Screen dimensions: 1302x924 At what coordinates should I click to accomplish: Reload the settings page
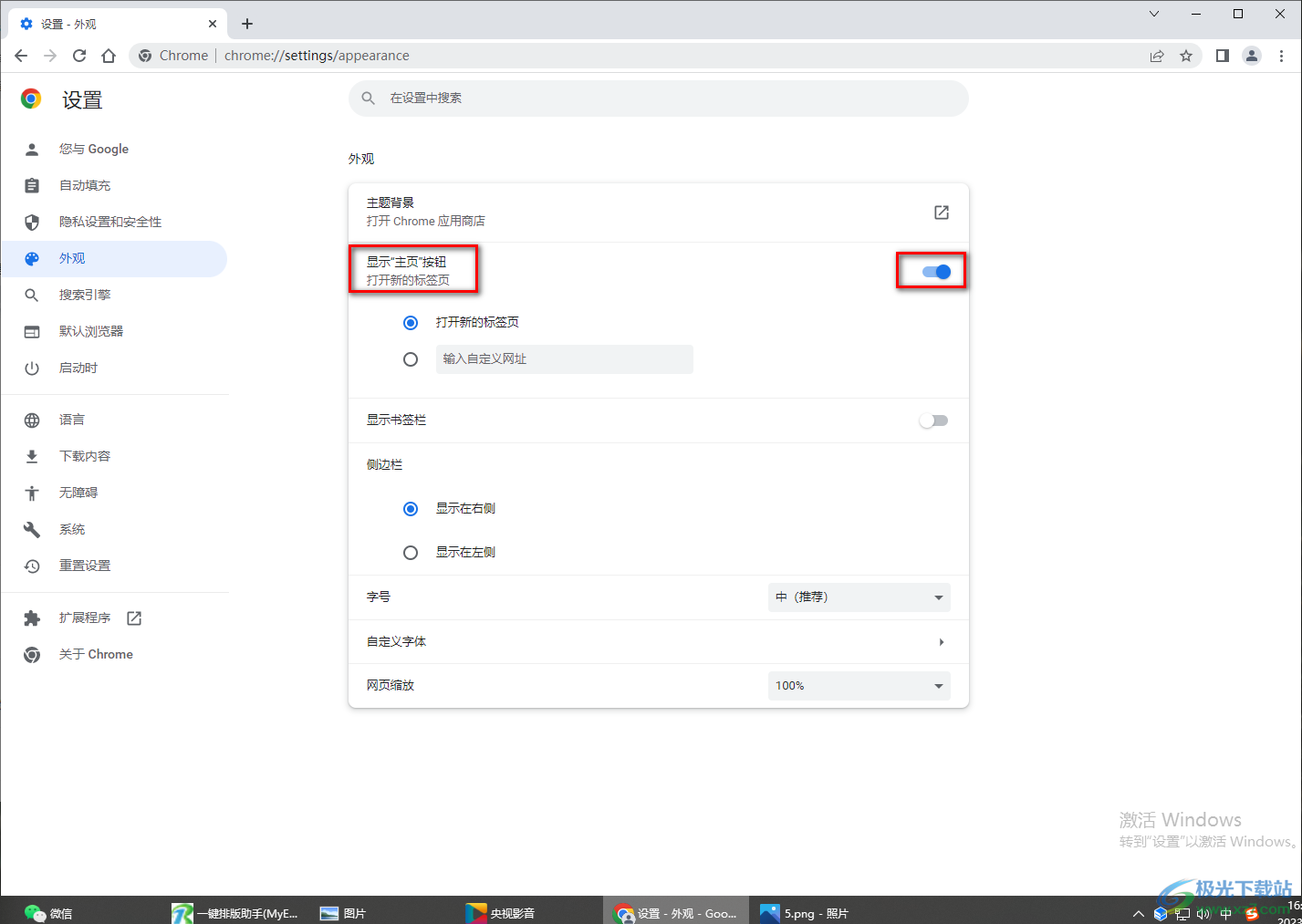tap(79, 56)
